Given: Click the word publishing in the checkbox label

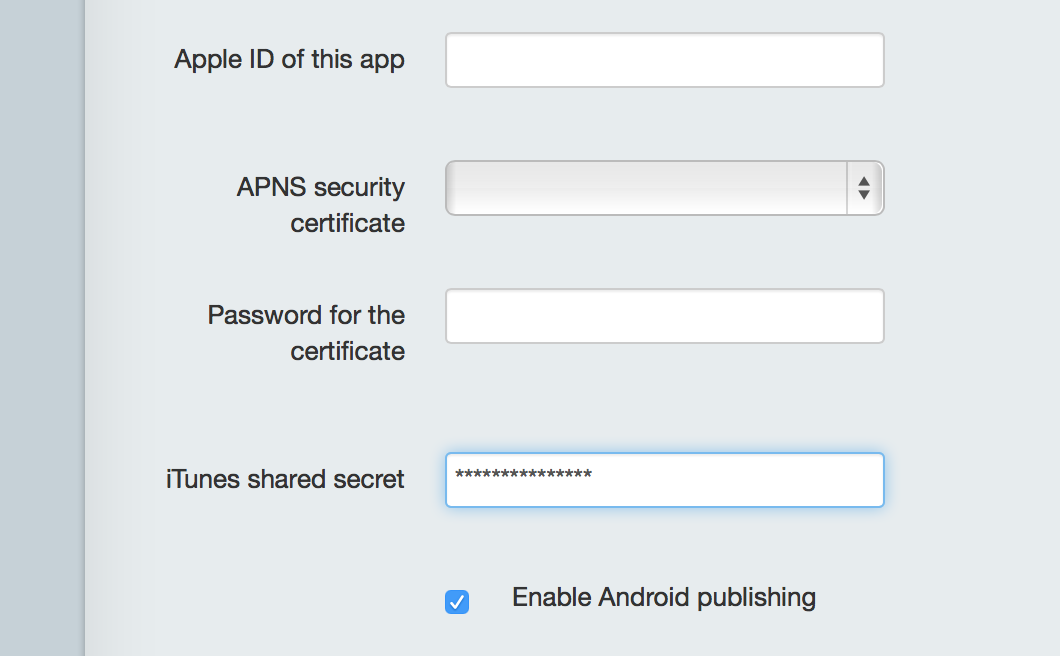Looking at the screenshot, I should pos(756,598).
